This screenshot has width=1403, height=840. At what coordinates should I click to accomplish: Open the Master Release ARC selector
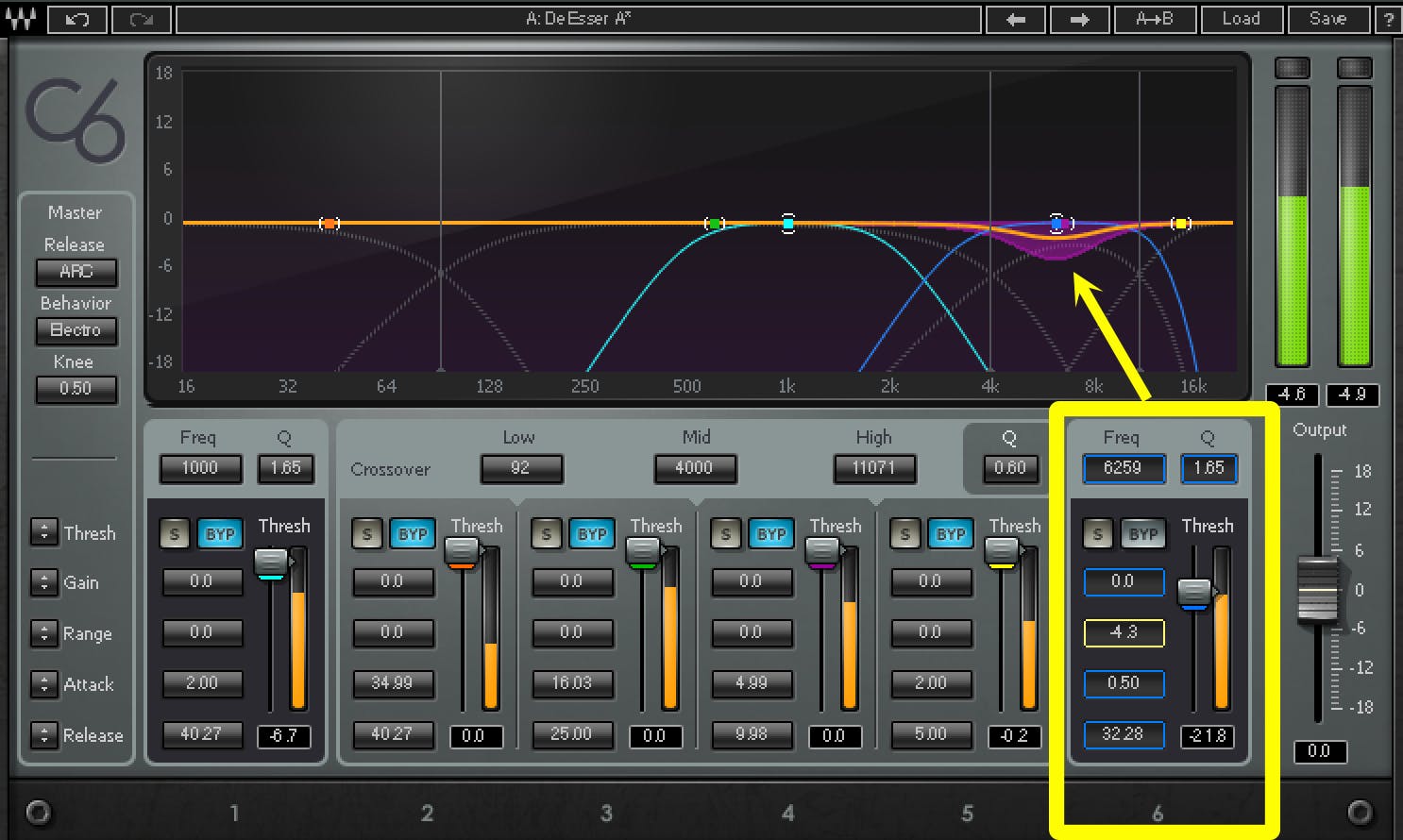(76, 272)
